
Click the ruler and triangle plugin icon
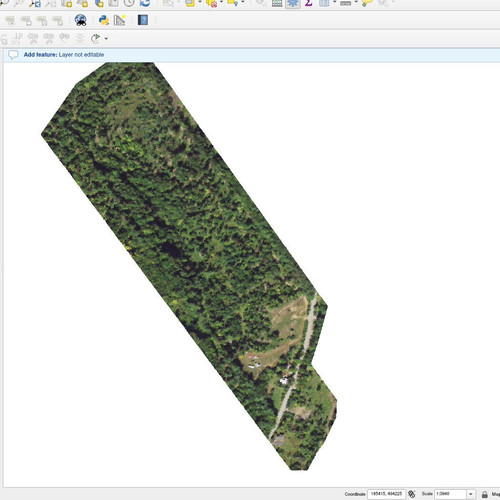119,20
